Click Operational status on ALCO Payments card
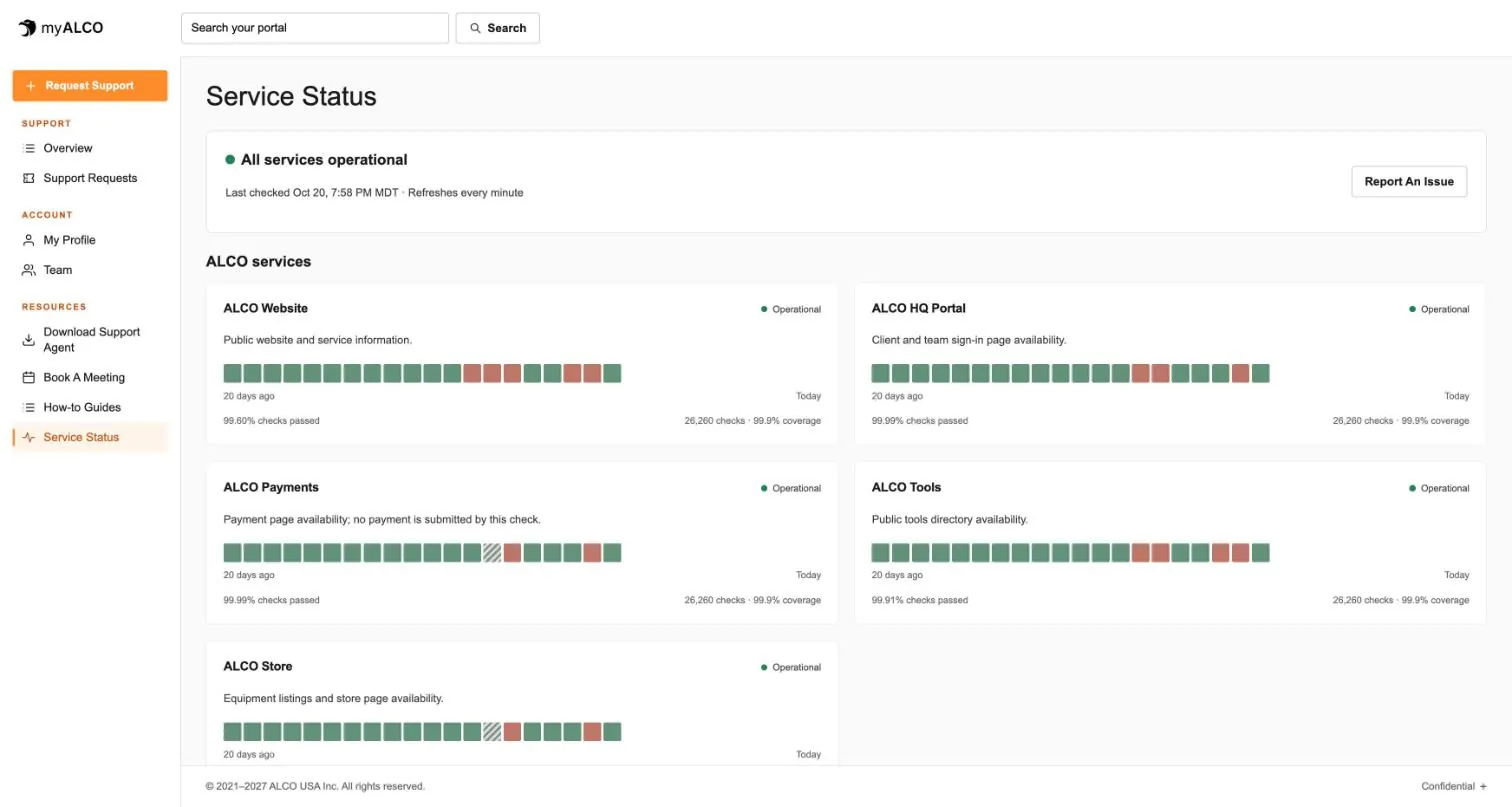Screen dimensions: 1512x807 point(791,489)
